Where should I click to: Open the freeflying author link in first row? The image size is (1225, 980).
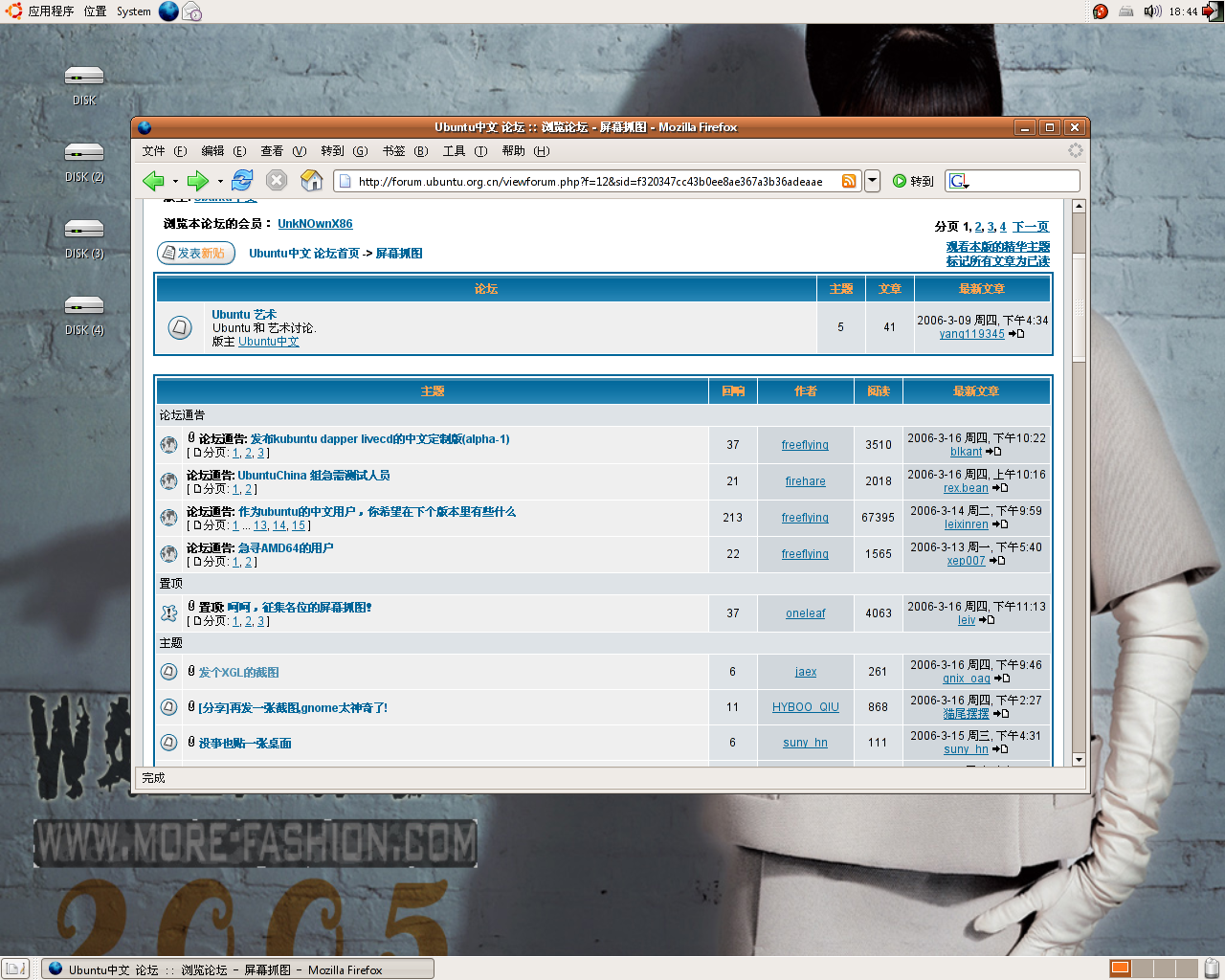click(805, 445)
